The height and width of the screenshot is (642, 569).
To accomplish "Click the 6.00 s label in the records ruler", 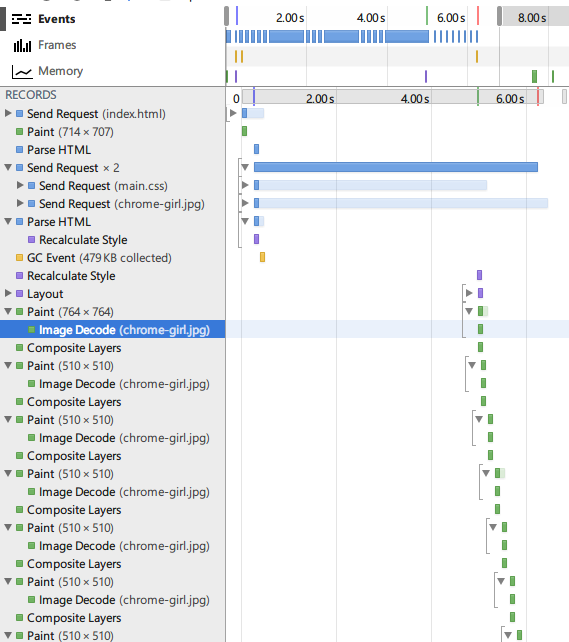I will (x=510, y=99).
